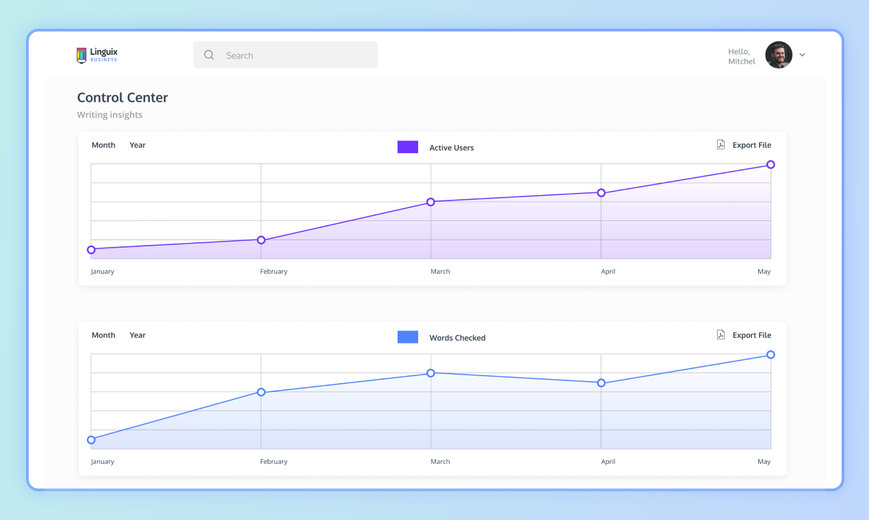Select February data point on Words Checked chart

click(261, 392)
